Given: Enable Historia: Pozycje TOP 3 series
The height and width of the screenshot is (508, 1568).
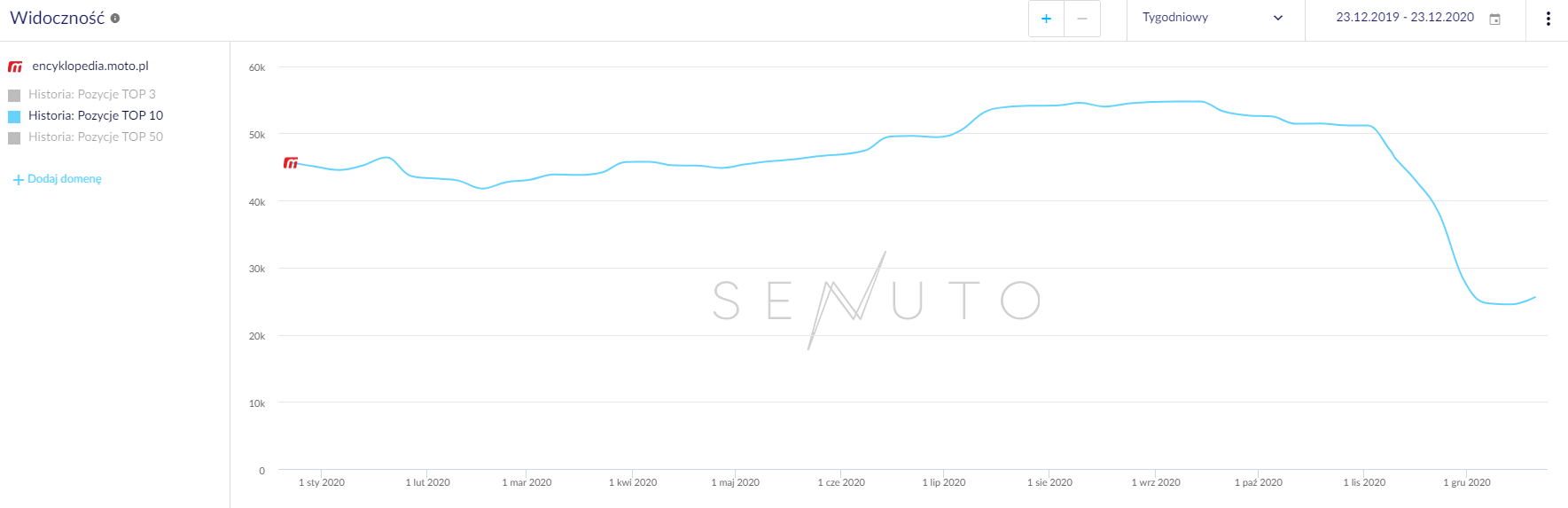Looking at the screenshot, I should pyautogui.click(x=14, y=95).
